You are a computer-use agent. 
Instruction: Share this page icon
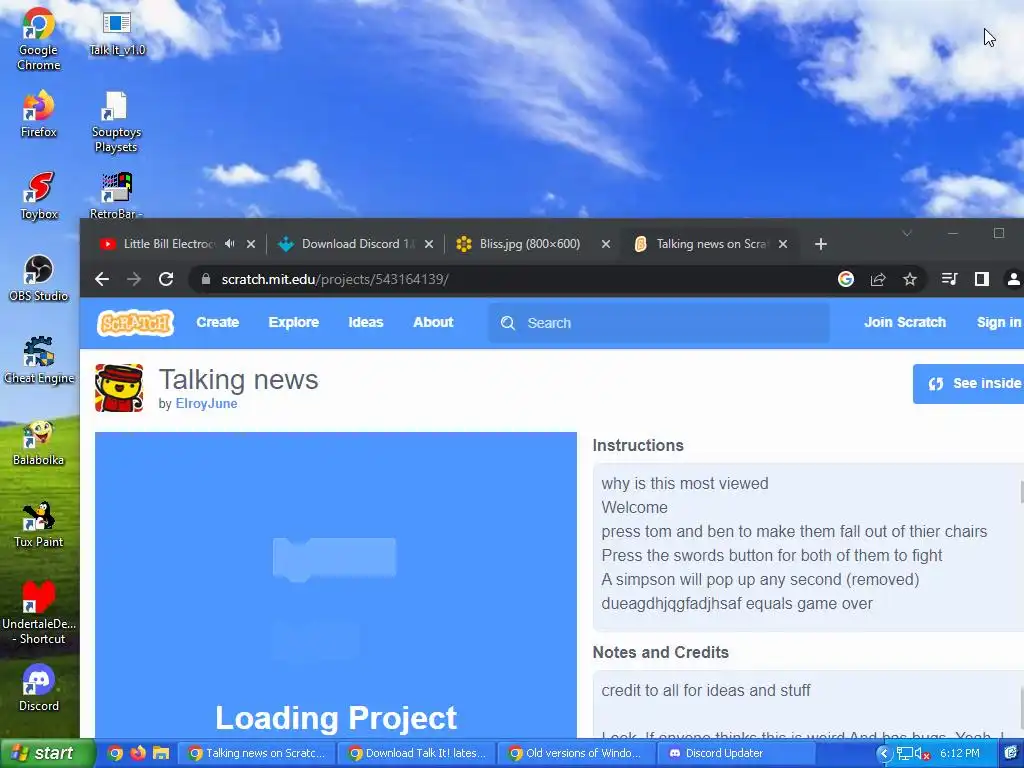click(878, 280)
